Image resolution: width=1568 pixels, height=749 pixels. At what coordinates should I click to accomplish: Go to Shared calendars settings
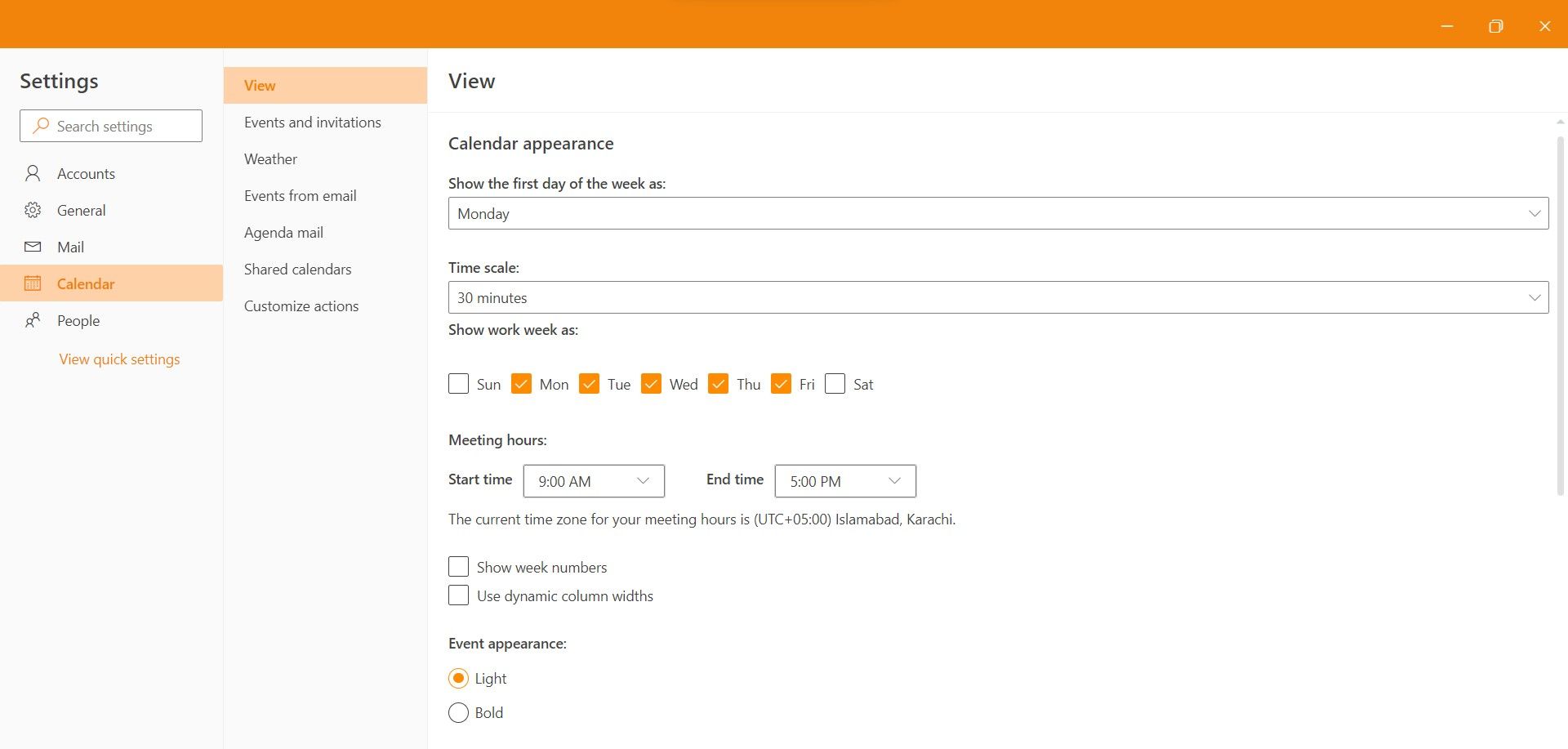pyautogui.click(x=297, y=270)
